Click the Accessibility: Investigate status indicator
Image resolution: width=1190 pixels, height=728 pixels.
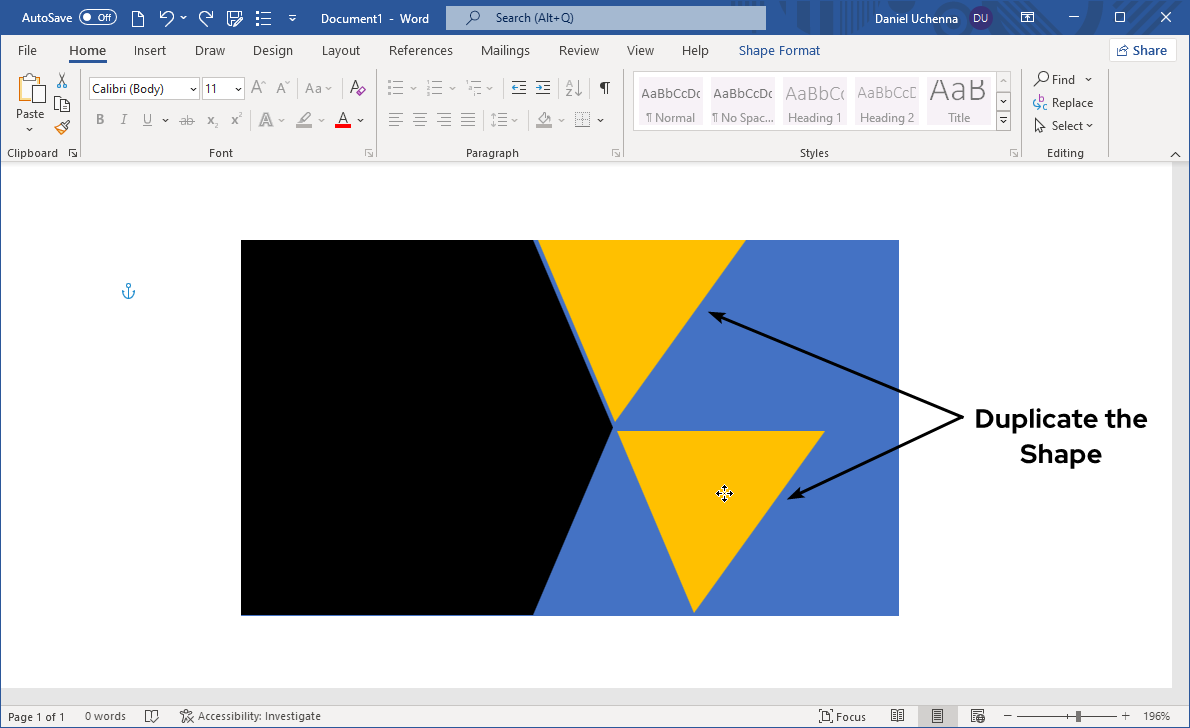click(250, 716)
